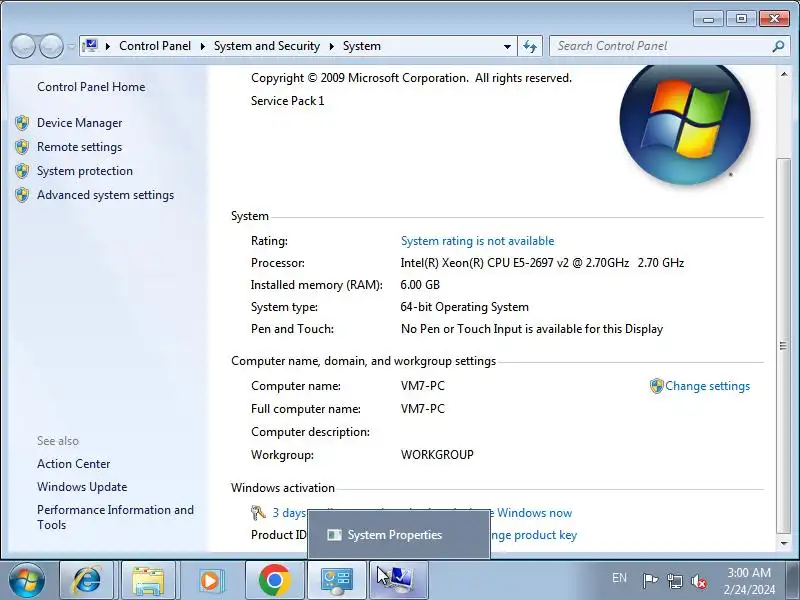Click the EN language indicator
The height and width of the screenshot is (600, 800).
point(619,578)
